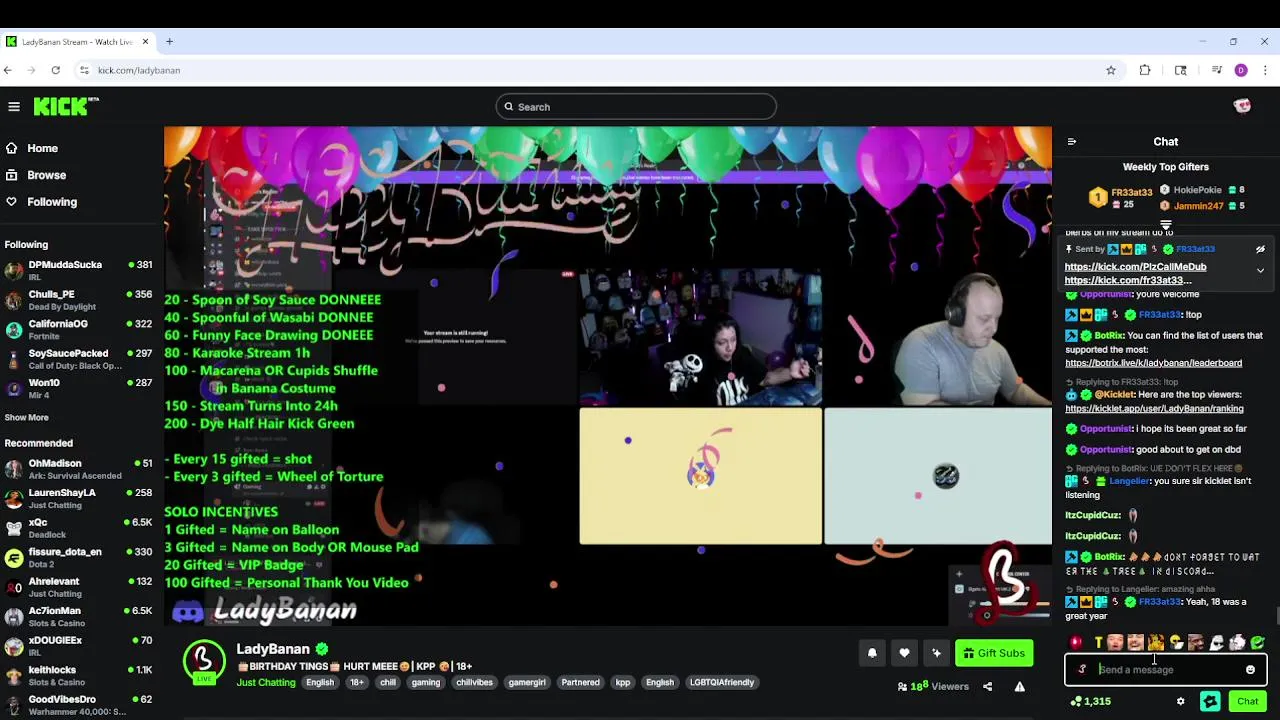Screen dimensions: 1280x720
Task: Collapse the Weekly Top Gifters handle
Action: (x=1166, y=225)
